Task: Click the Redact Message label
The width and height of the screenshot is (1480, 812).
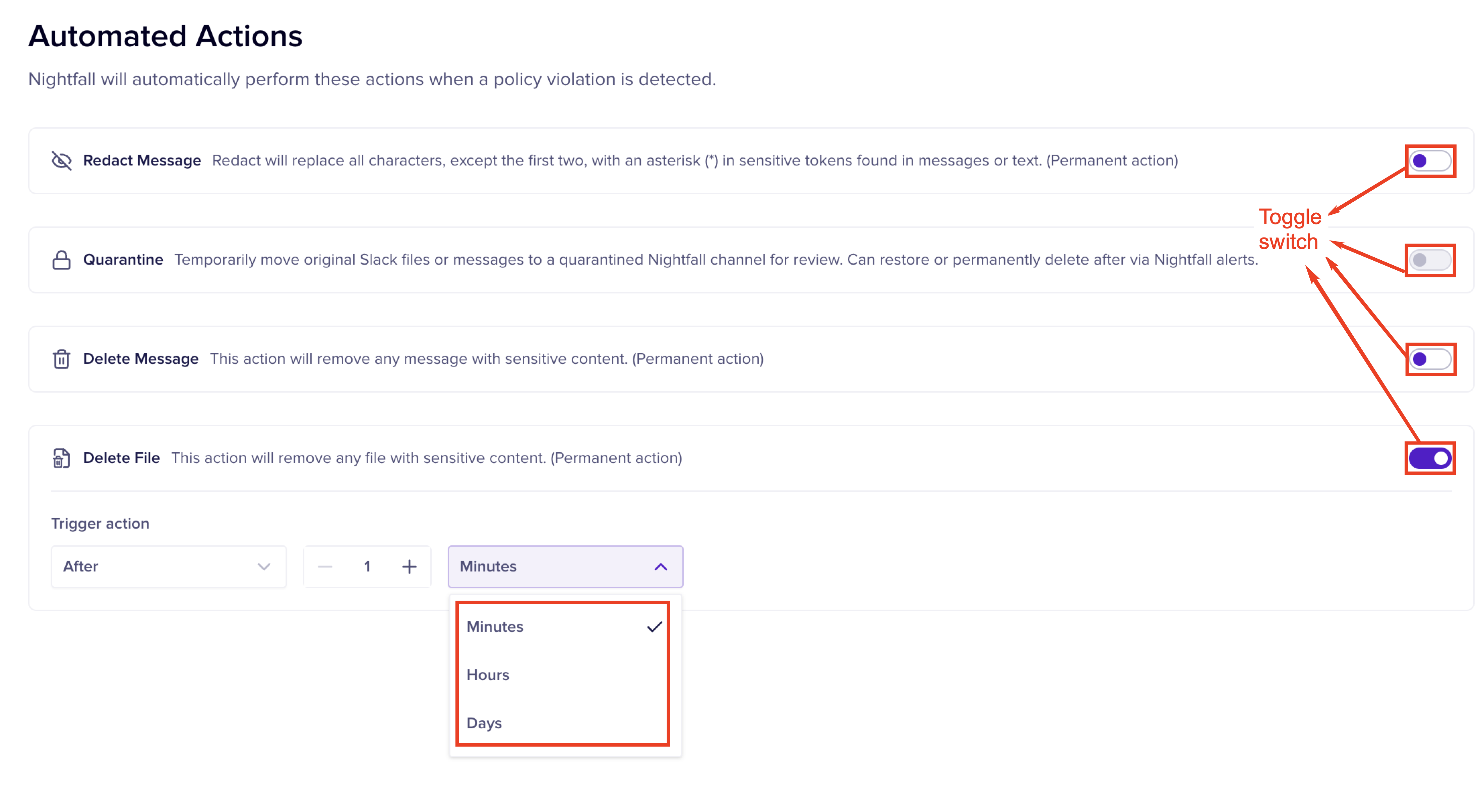Action: pyautogui.click(x=142, y=161)
